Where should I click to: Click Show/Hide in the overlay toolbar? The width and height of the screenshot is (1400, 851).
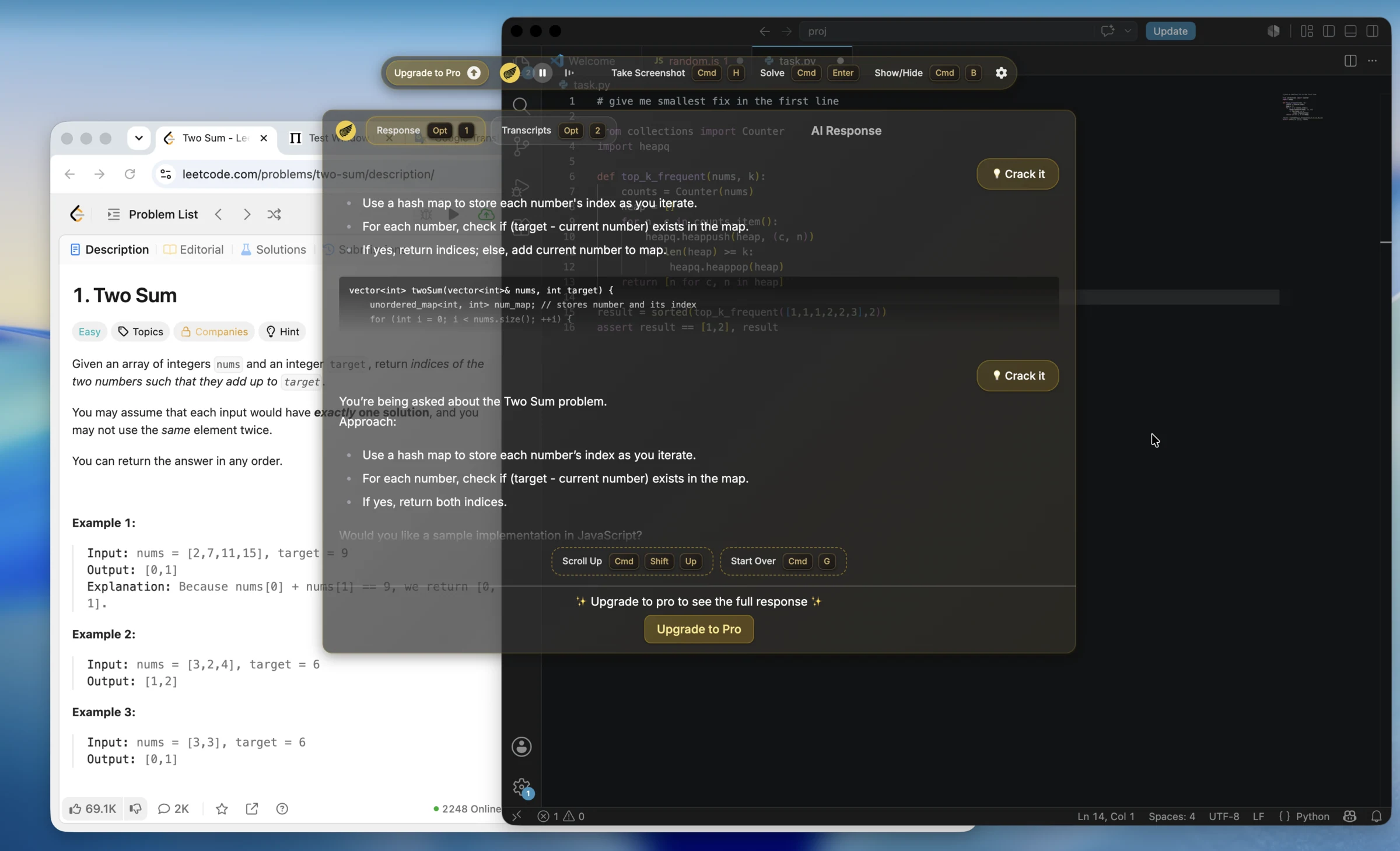[898, 73]
